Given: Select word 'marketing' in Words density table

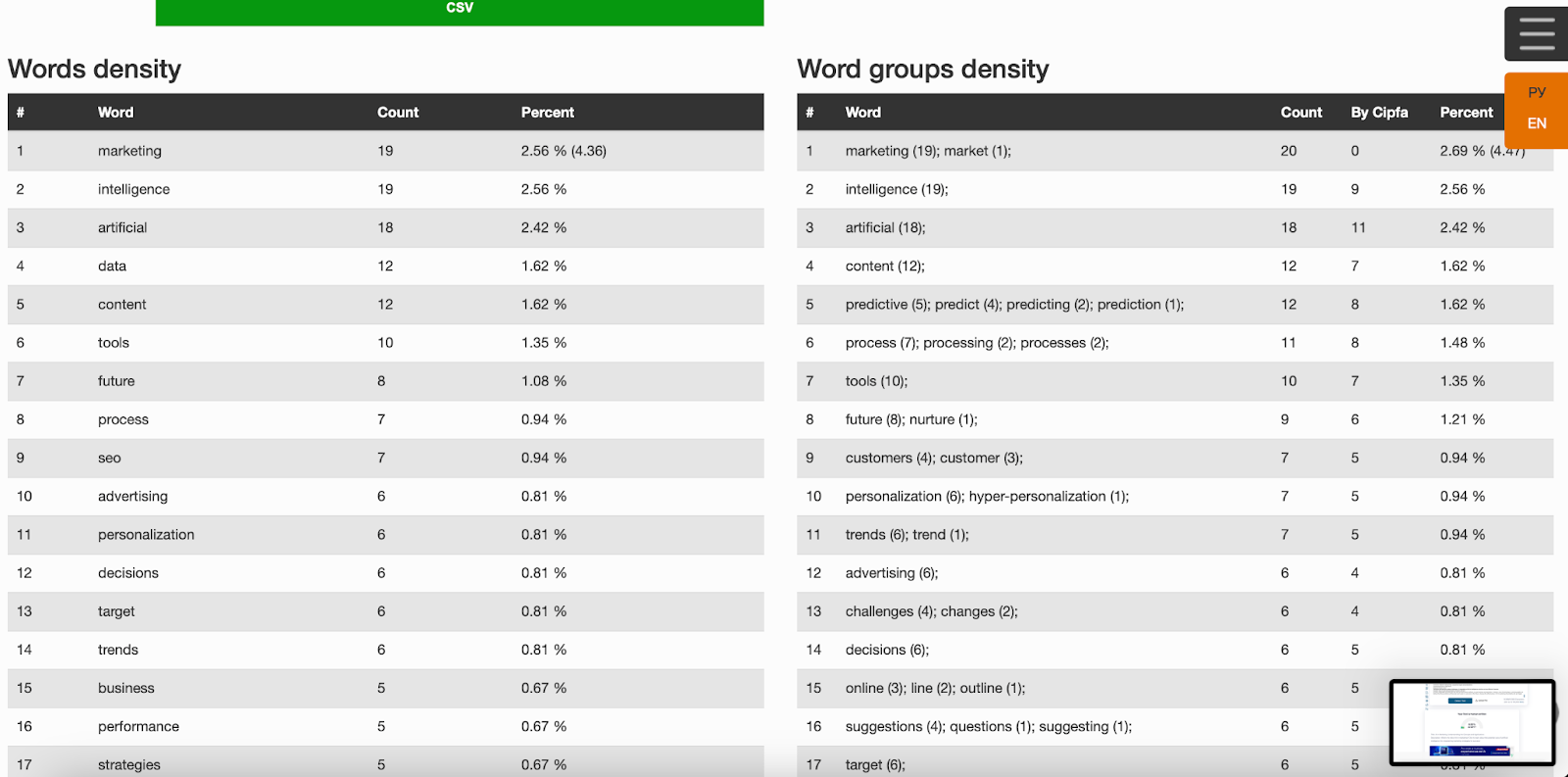Looking at the screenshot, I should 129,151.
